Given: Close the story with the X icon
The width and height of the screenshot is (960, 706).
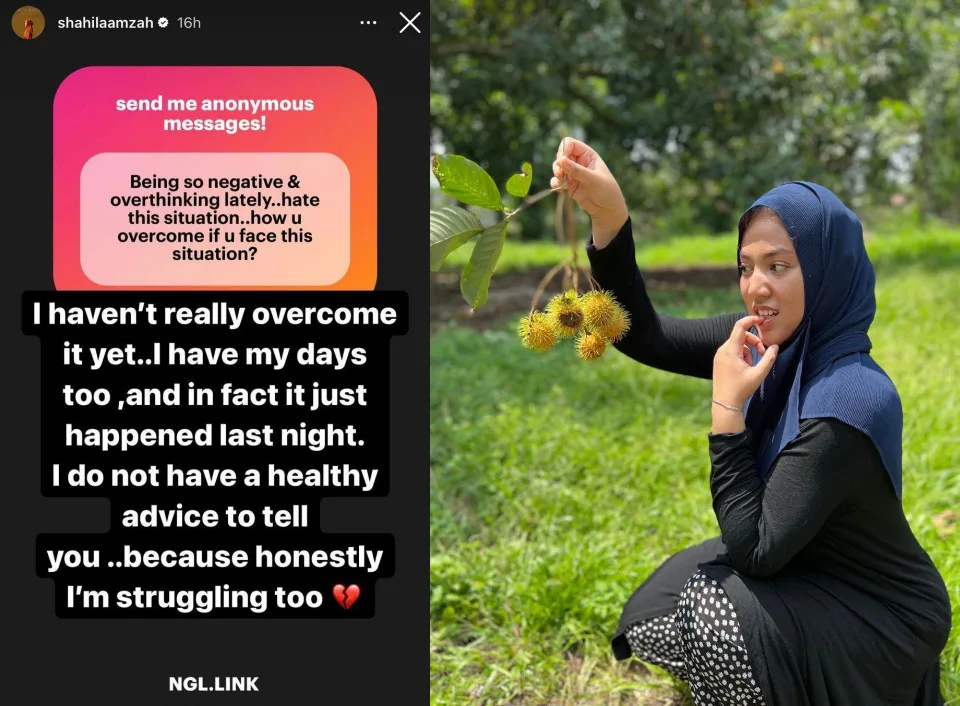Looking at the screenshot, I should pyautogui.click(x=410, y=23).
